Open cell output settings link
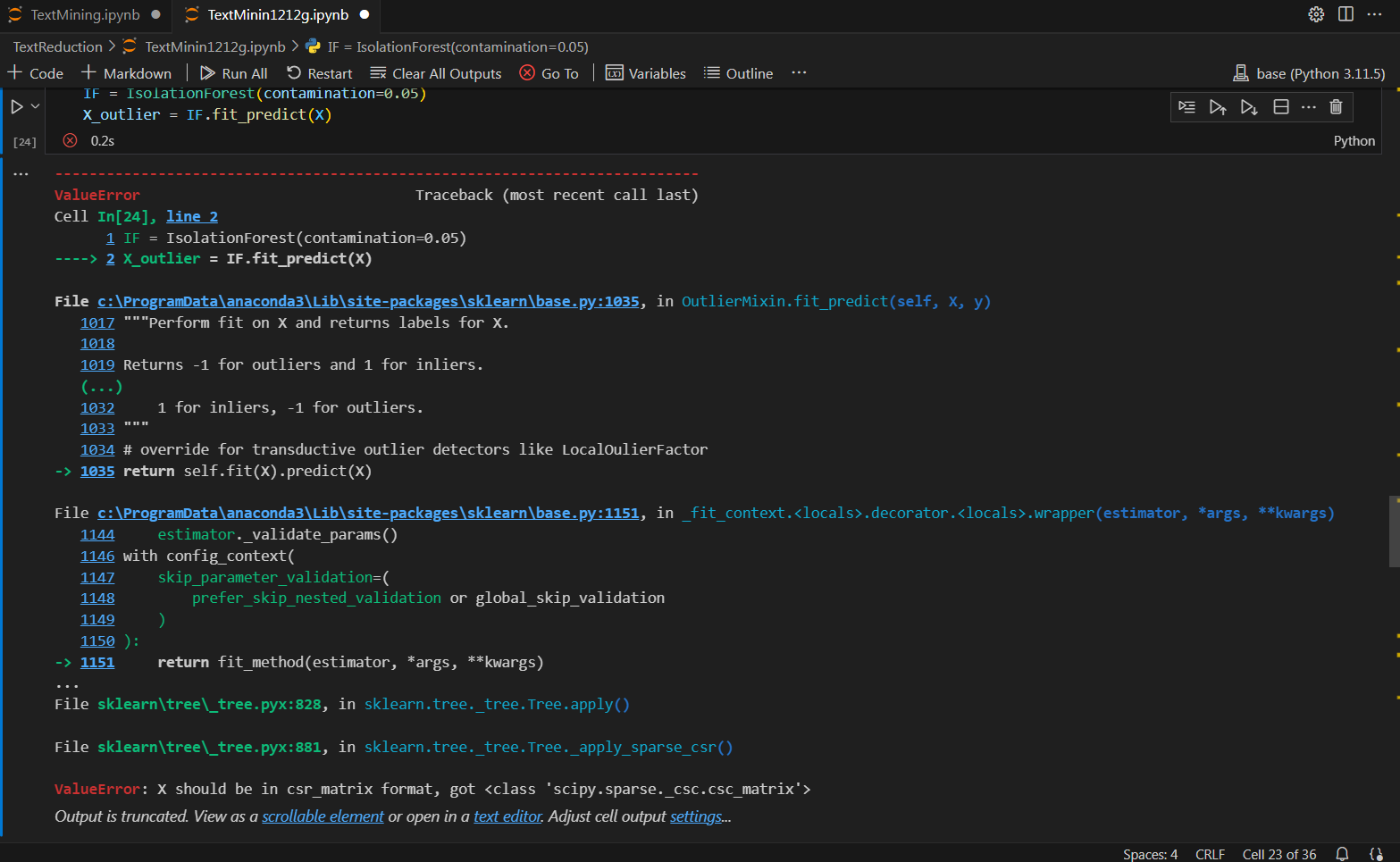The height and width of the screenshot is (862, 1400). (x=697, y=816)
